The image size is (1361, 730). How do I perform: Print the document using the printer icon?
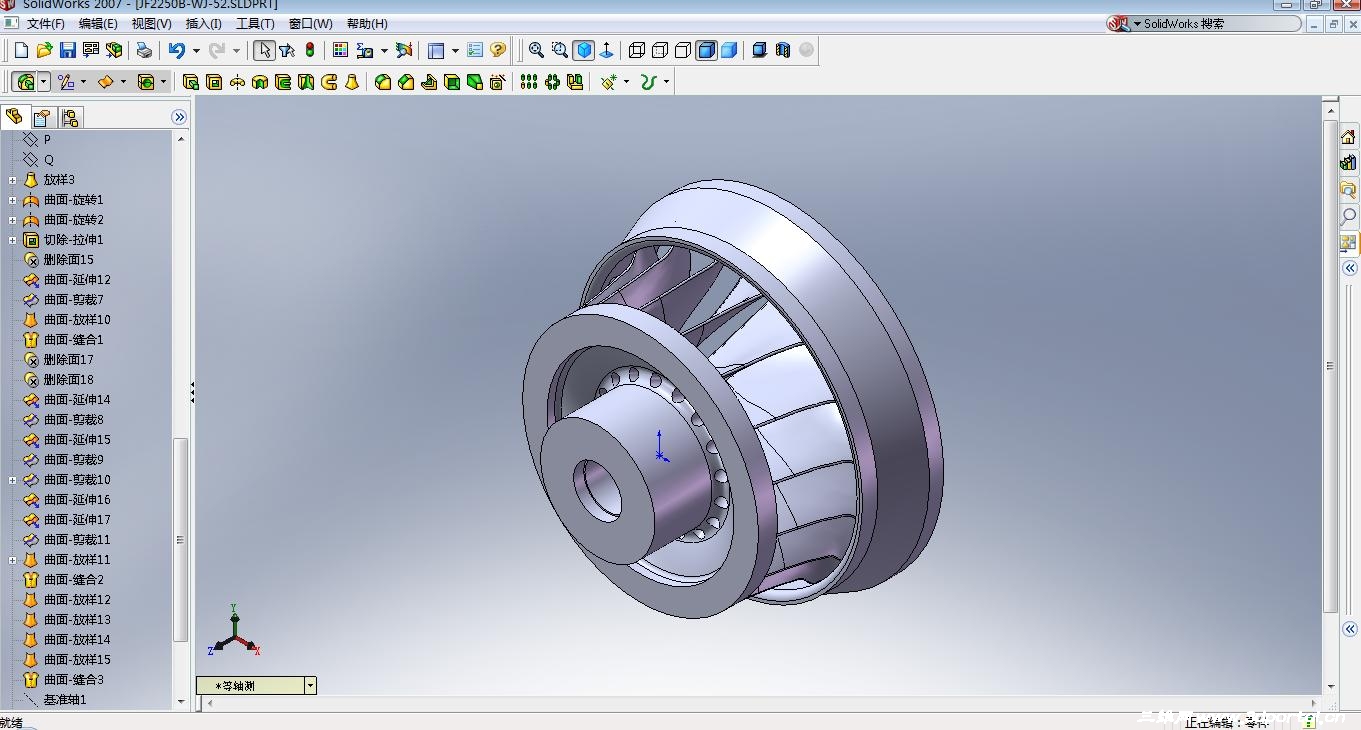[144, 50]
